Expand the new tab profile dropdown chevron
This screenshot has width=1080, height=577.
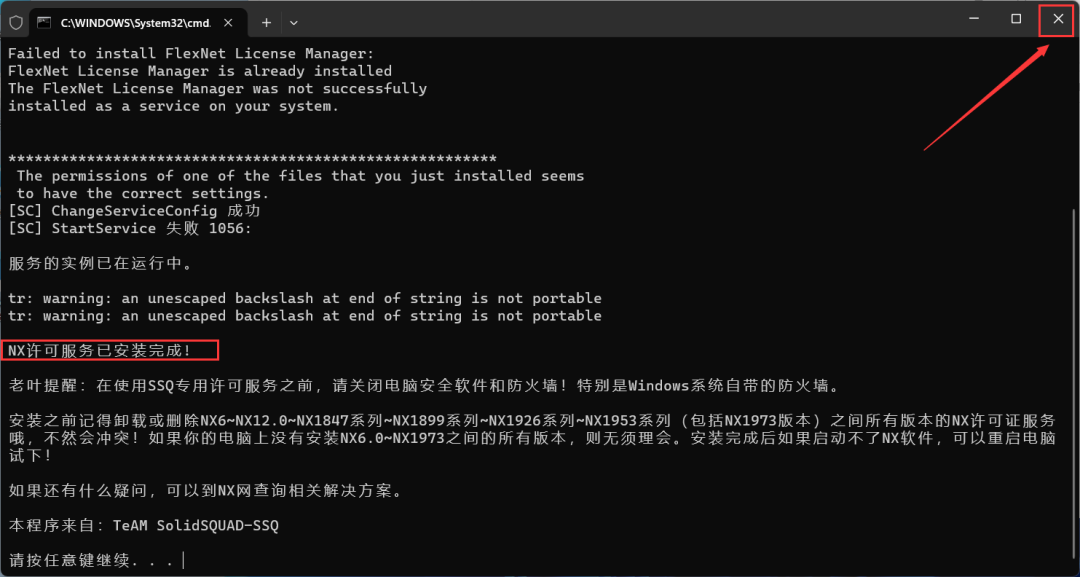tap(293, 23)
